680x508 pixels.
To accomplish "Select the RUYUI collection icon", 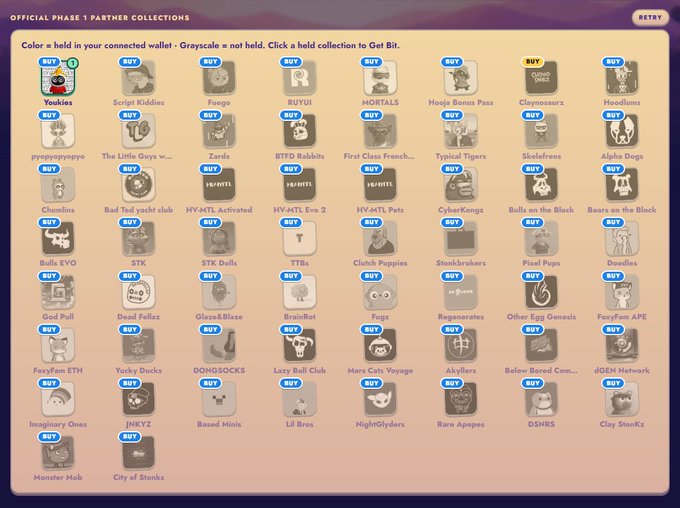I will pyautogui.click(x=300, y=79).
